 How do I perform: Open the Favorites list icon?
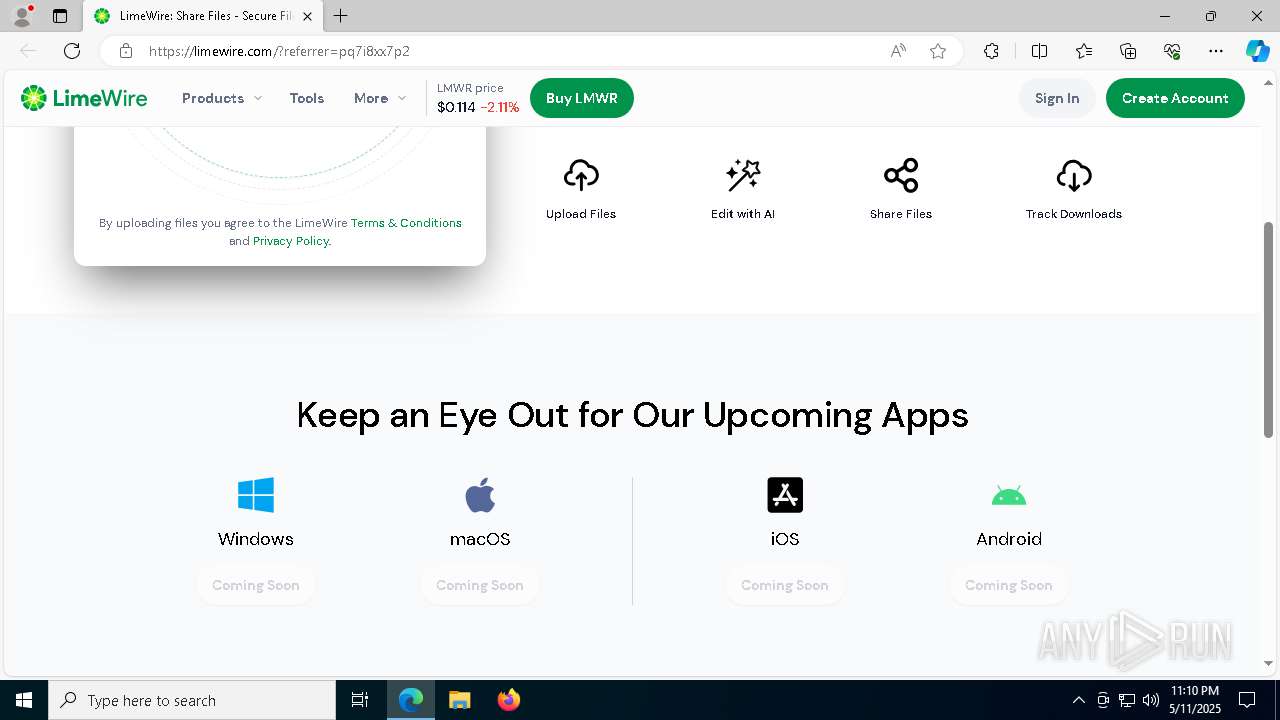(1084, 51)
